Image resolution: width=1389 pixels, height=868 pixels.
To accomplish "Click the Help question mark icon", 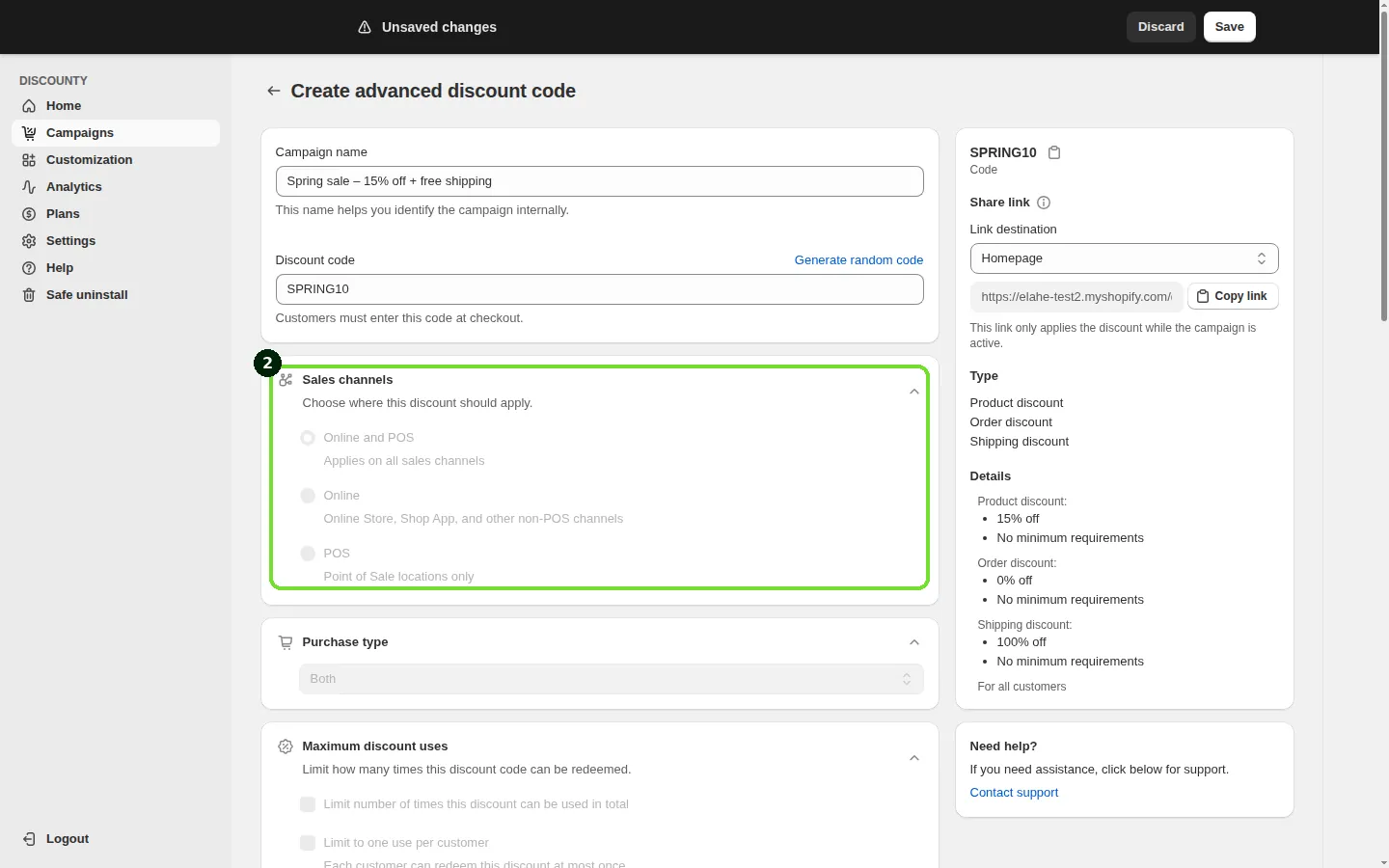I will coord(29,268).
